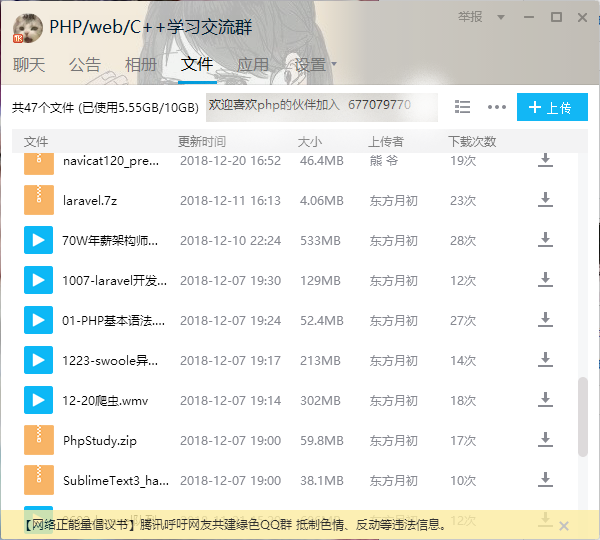Click the 01-PHP基本语法 video play icon

pyautogui.click(x=38, y=320)
